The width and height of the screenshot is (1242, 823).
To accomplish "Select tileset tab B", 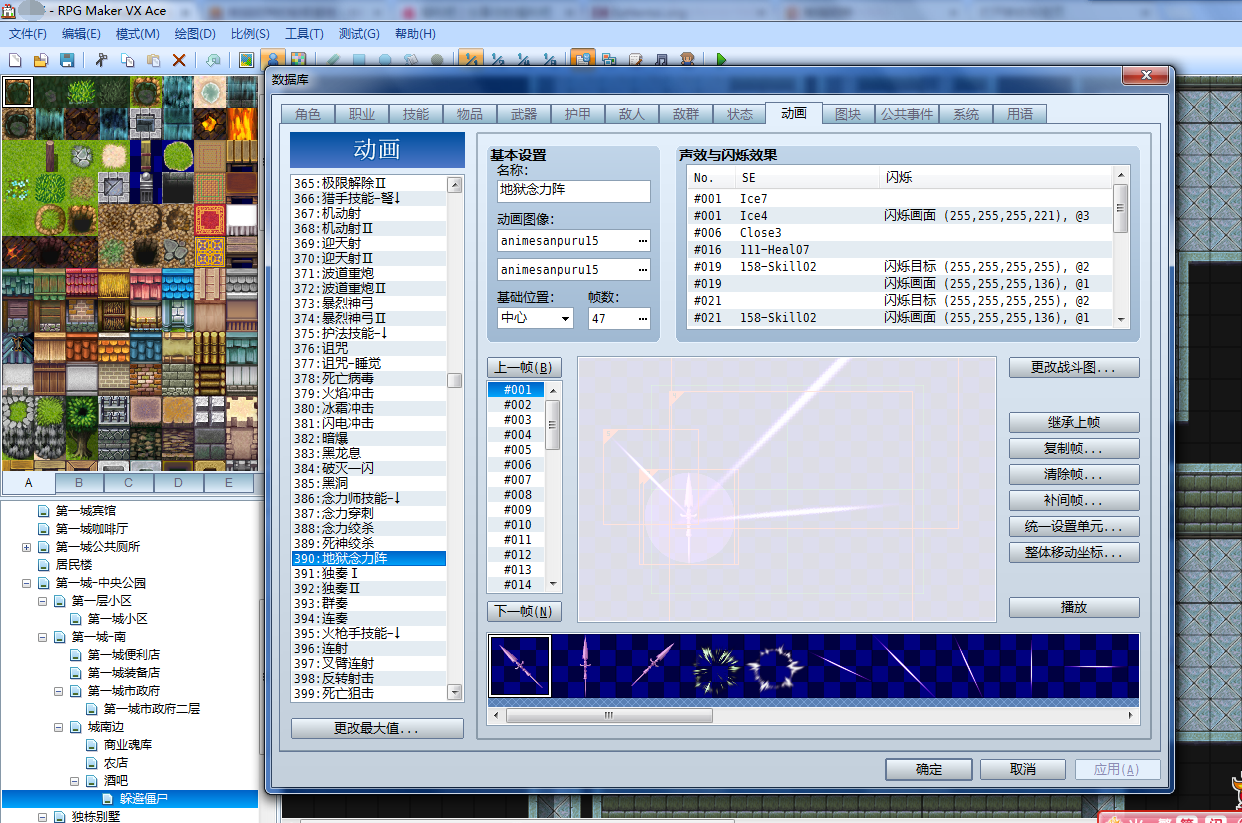I will (79, 483).
